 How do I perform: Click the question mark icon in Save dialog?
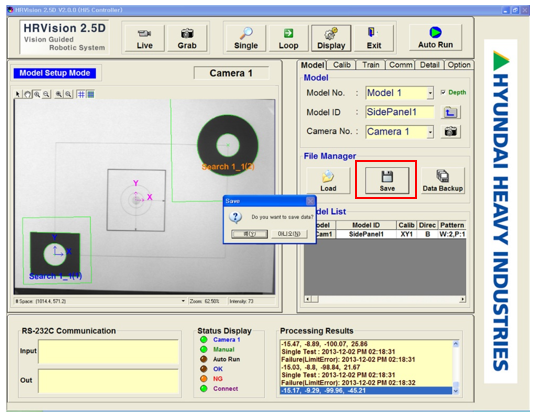point(236,217)
